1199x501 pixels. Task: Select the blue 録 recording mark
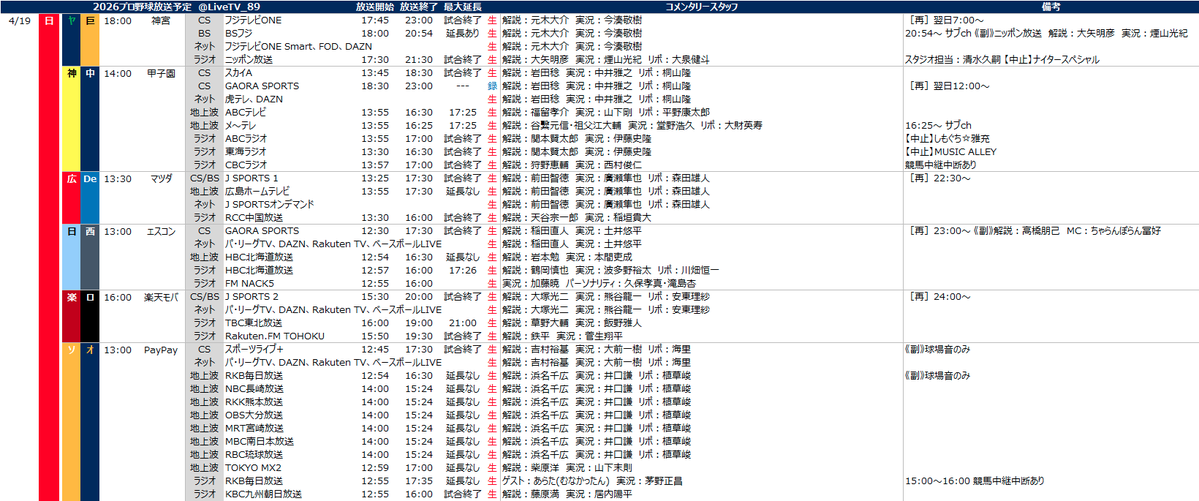pos(492,86)
